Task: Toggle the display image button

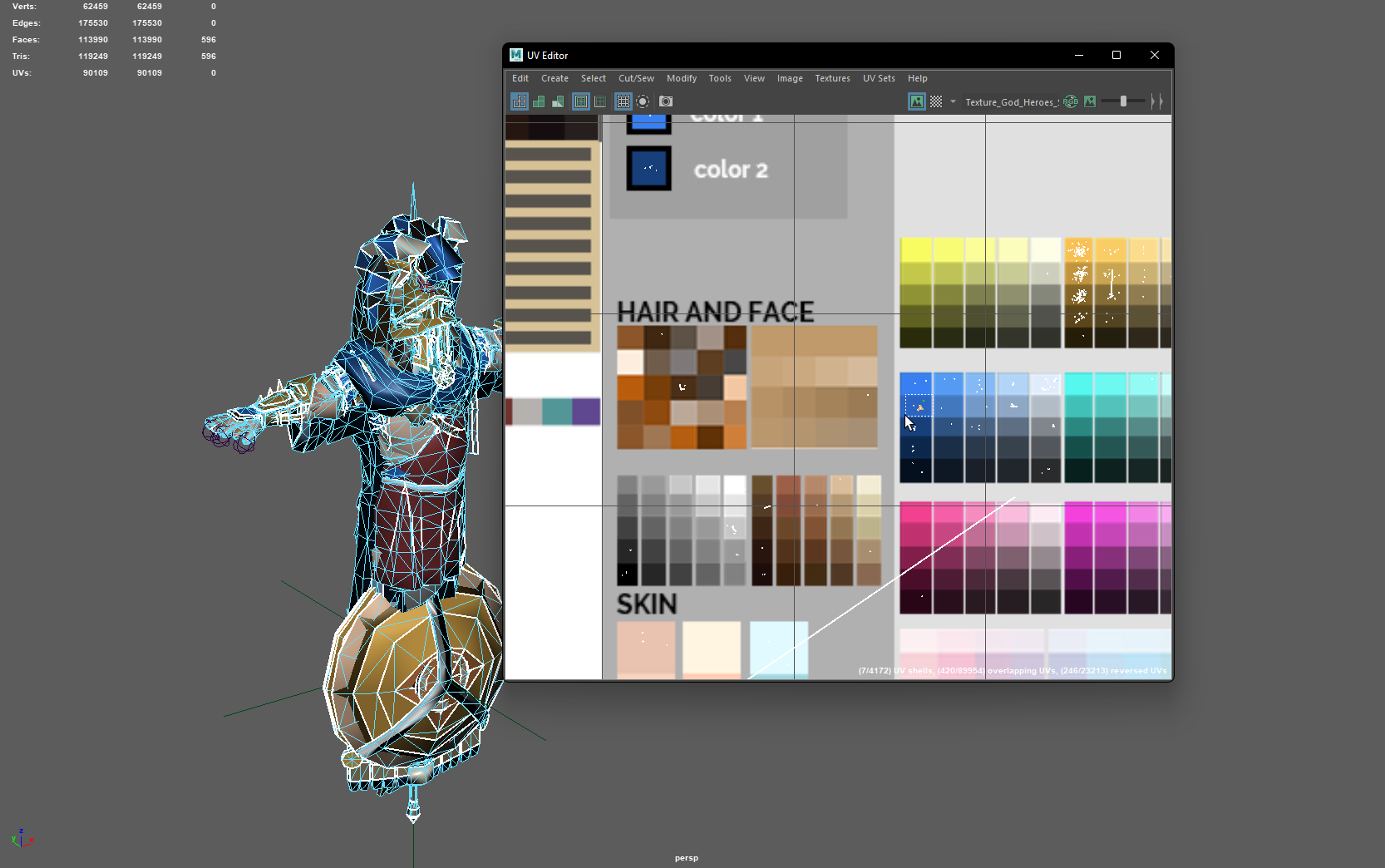Action: coord(915,101)
